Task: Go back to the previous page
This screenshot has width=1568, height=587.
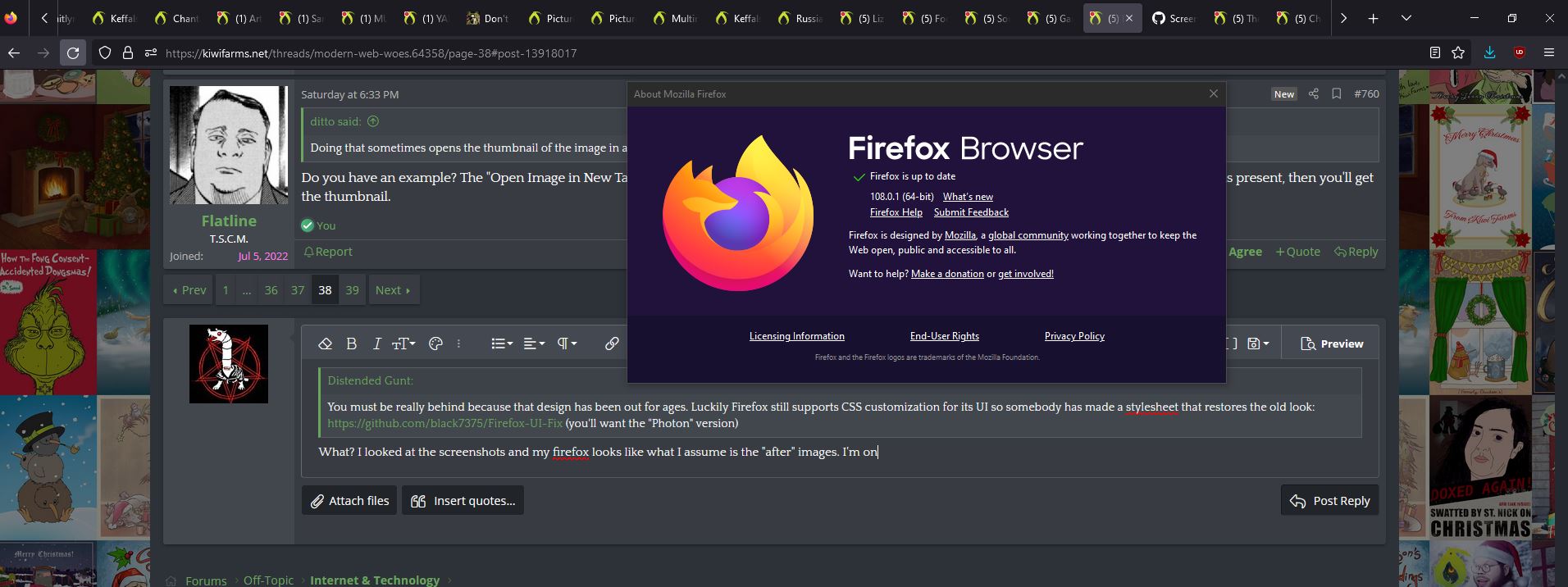Action: tap(14, 53)
